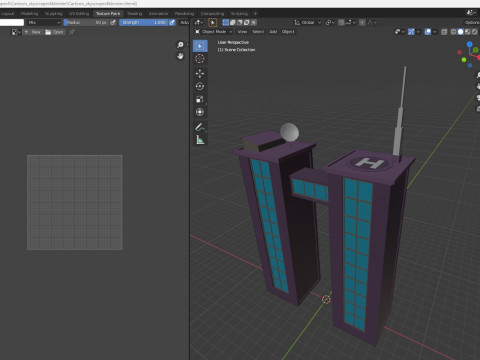Select the Annotate tool

click(200, 127)
